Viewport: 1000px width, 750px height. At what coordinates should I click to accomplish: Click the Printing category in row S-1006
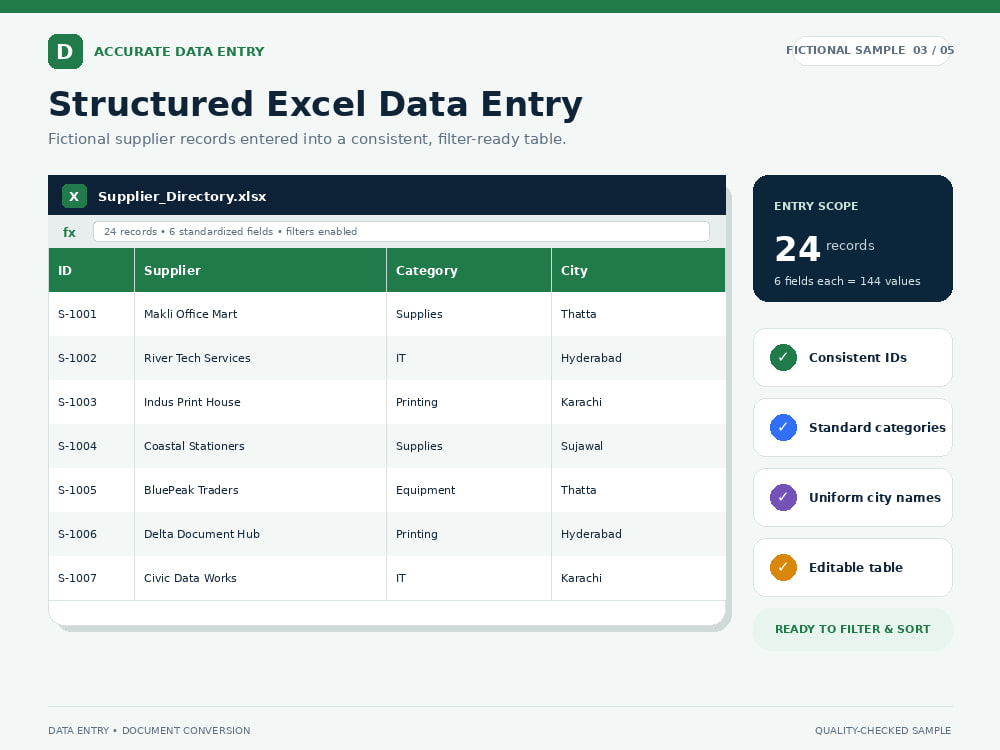[469, 534]
